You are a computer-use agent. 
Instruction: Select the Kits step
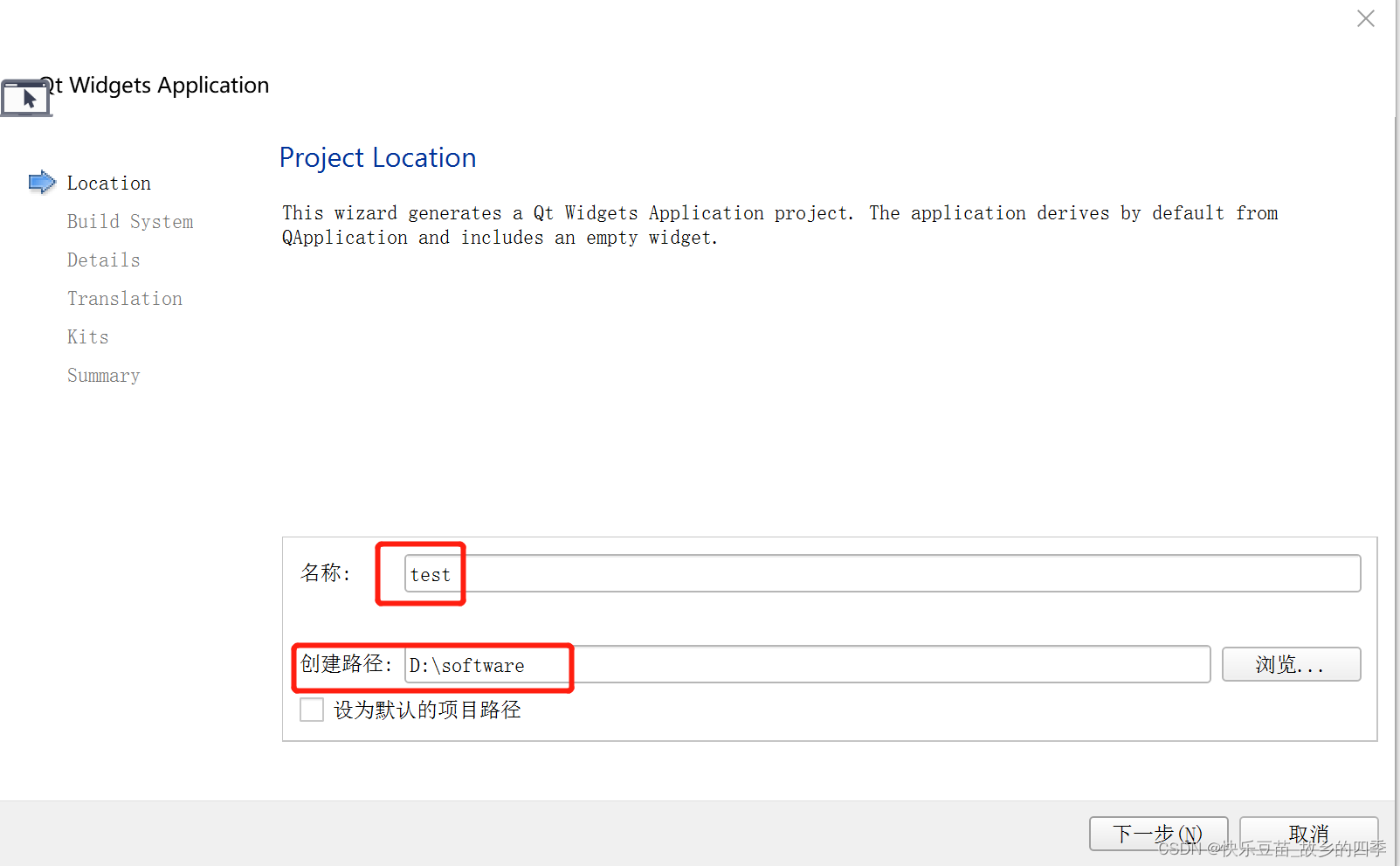(88, 337)
